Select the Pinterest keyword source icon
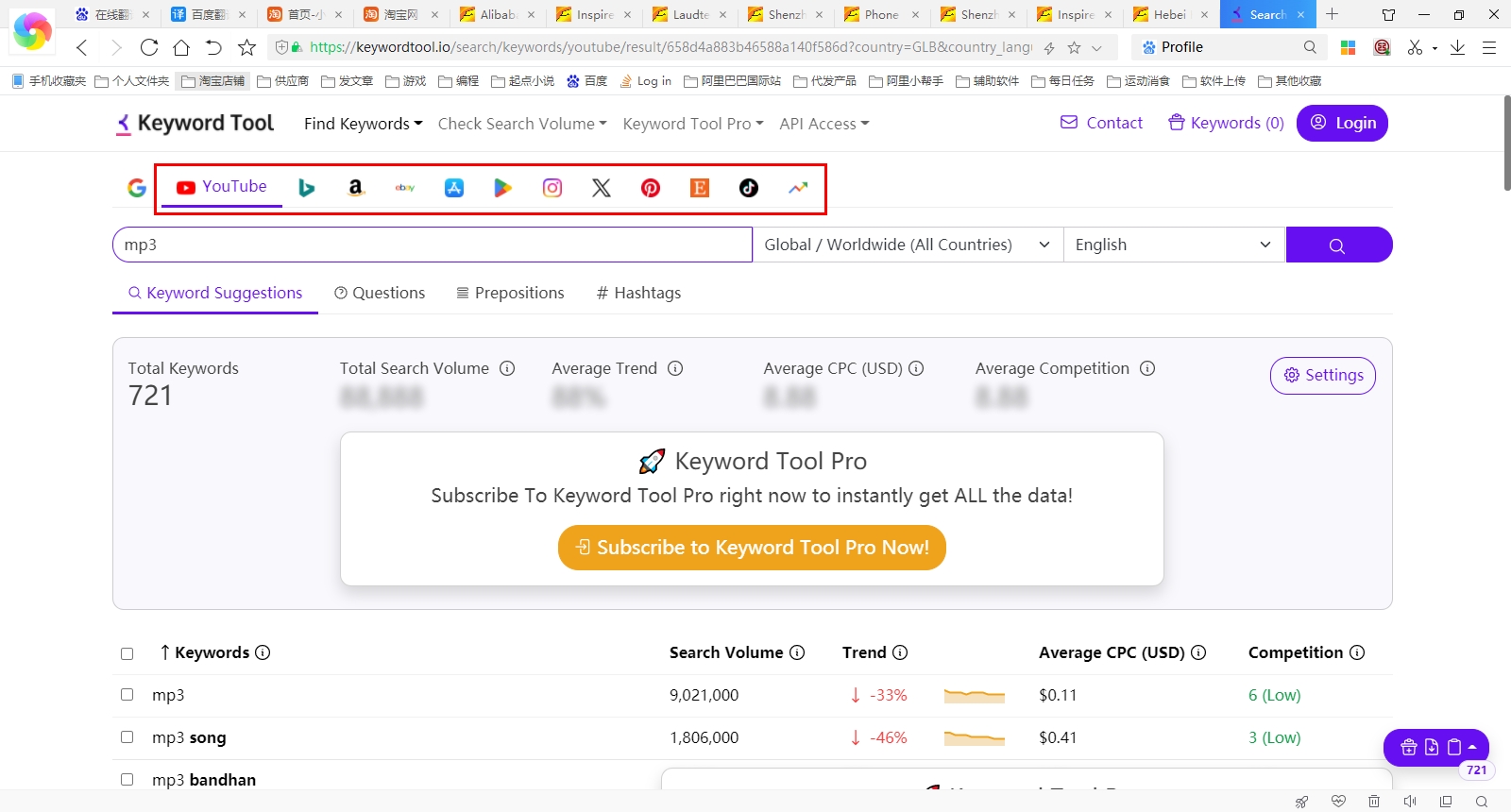Image resolution: width=1511 pixels, height=812 pixels. coord(651,188)
